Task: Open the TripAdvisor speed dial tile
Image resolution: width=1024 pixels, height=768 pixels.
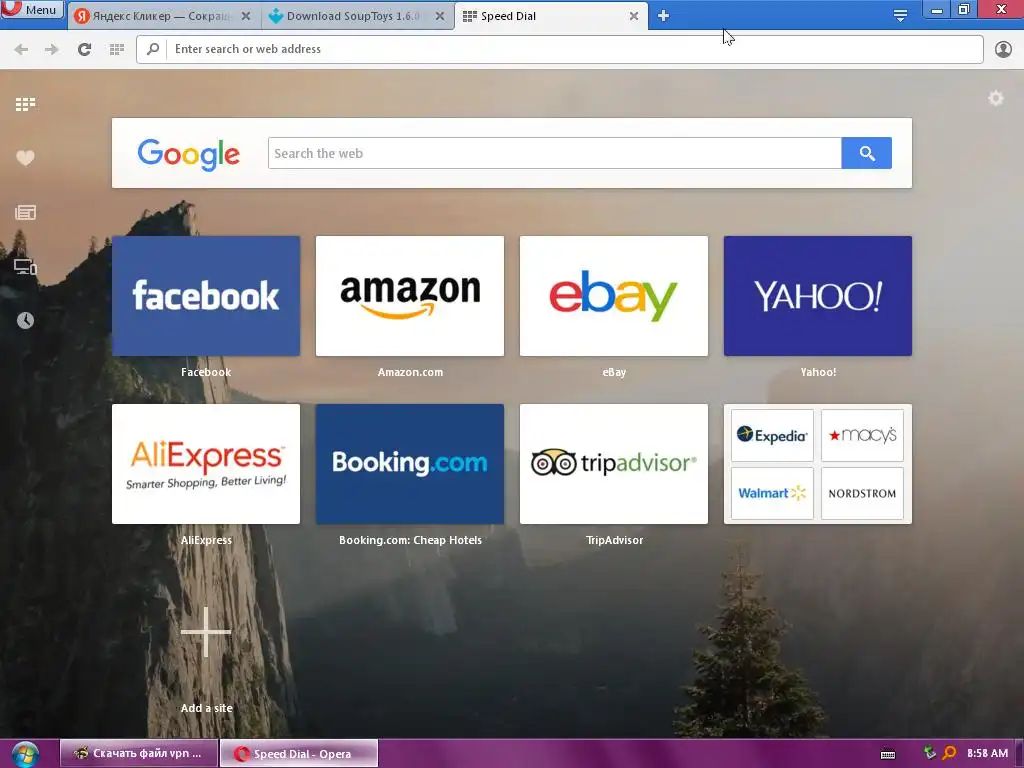Action: click(x=614, y=464)
